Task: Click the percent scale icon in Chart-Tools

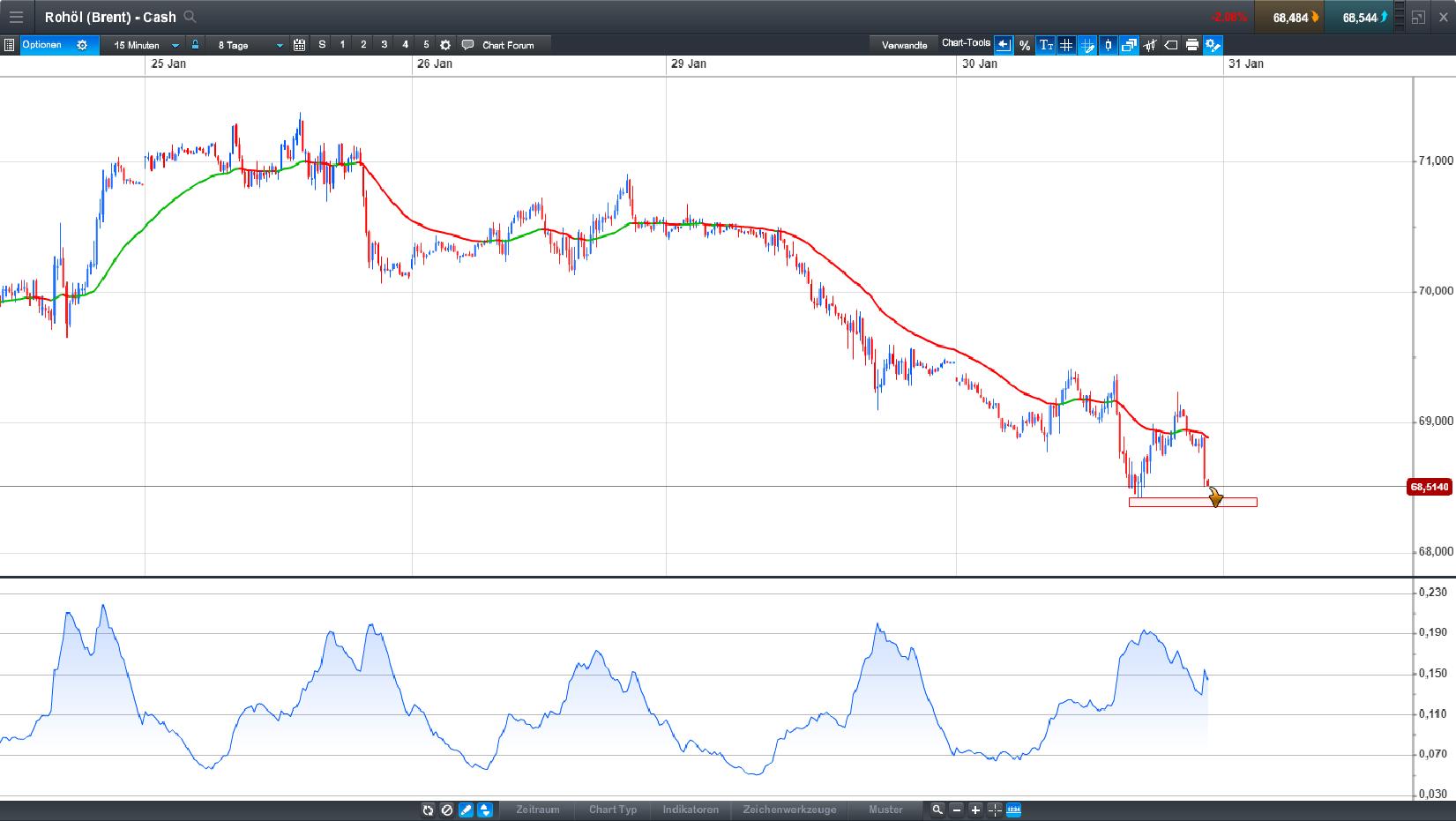Action: pyautogui.click(x=1025, y=45)
